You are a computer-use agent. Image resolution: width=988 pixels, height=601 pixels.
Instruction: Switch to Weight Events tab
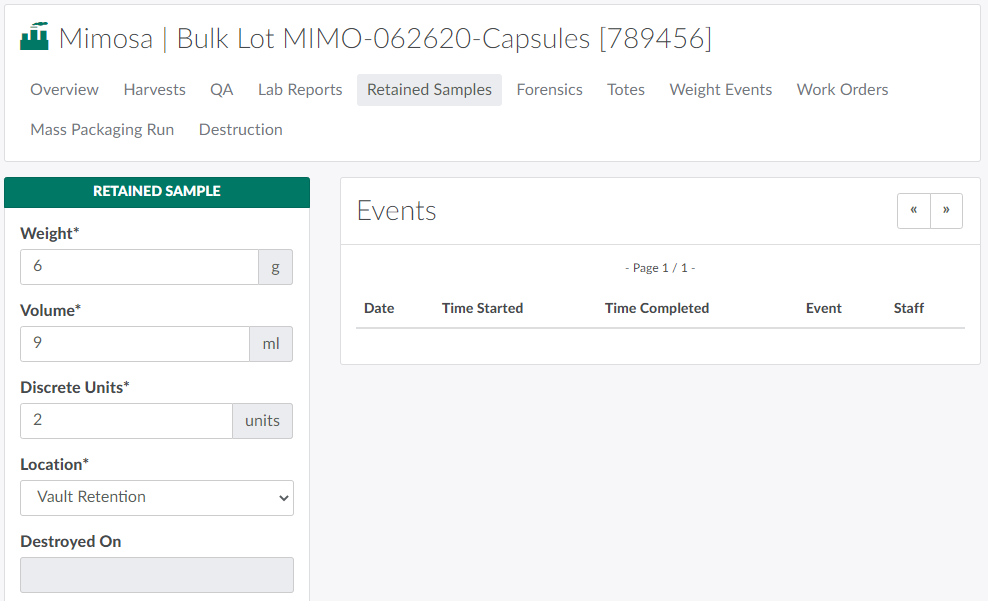(x=720, y=90)
